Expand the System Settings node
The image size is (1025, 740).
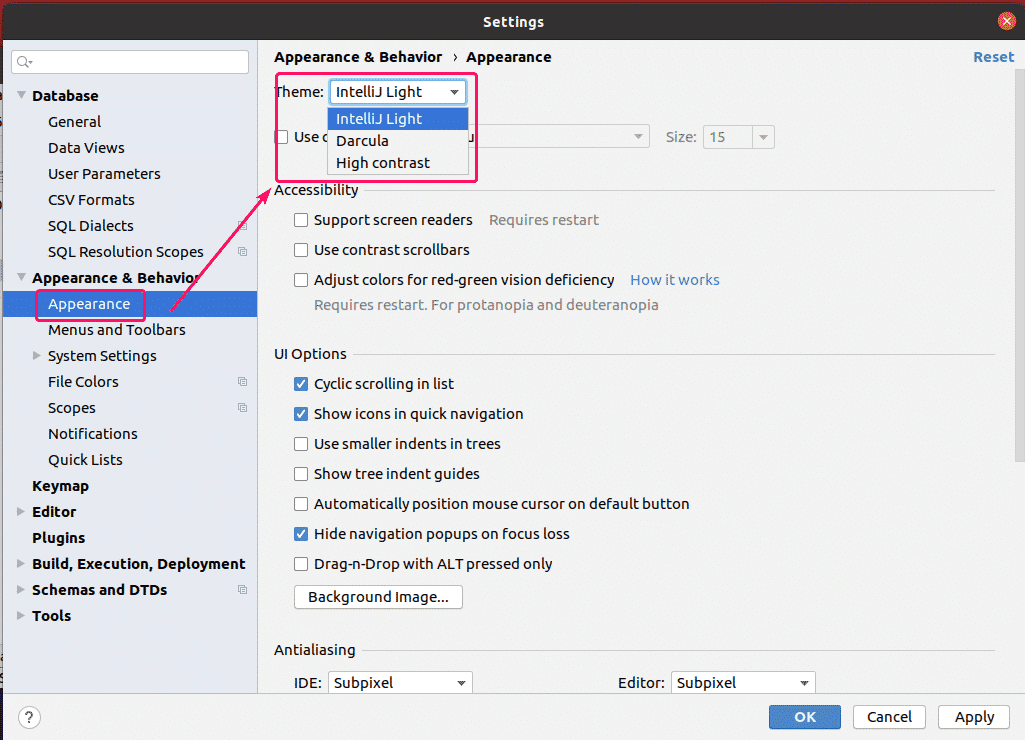[37, 356]
